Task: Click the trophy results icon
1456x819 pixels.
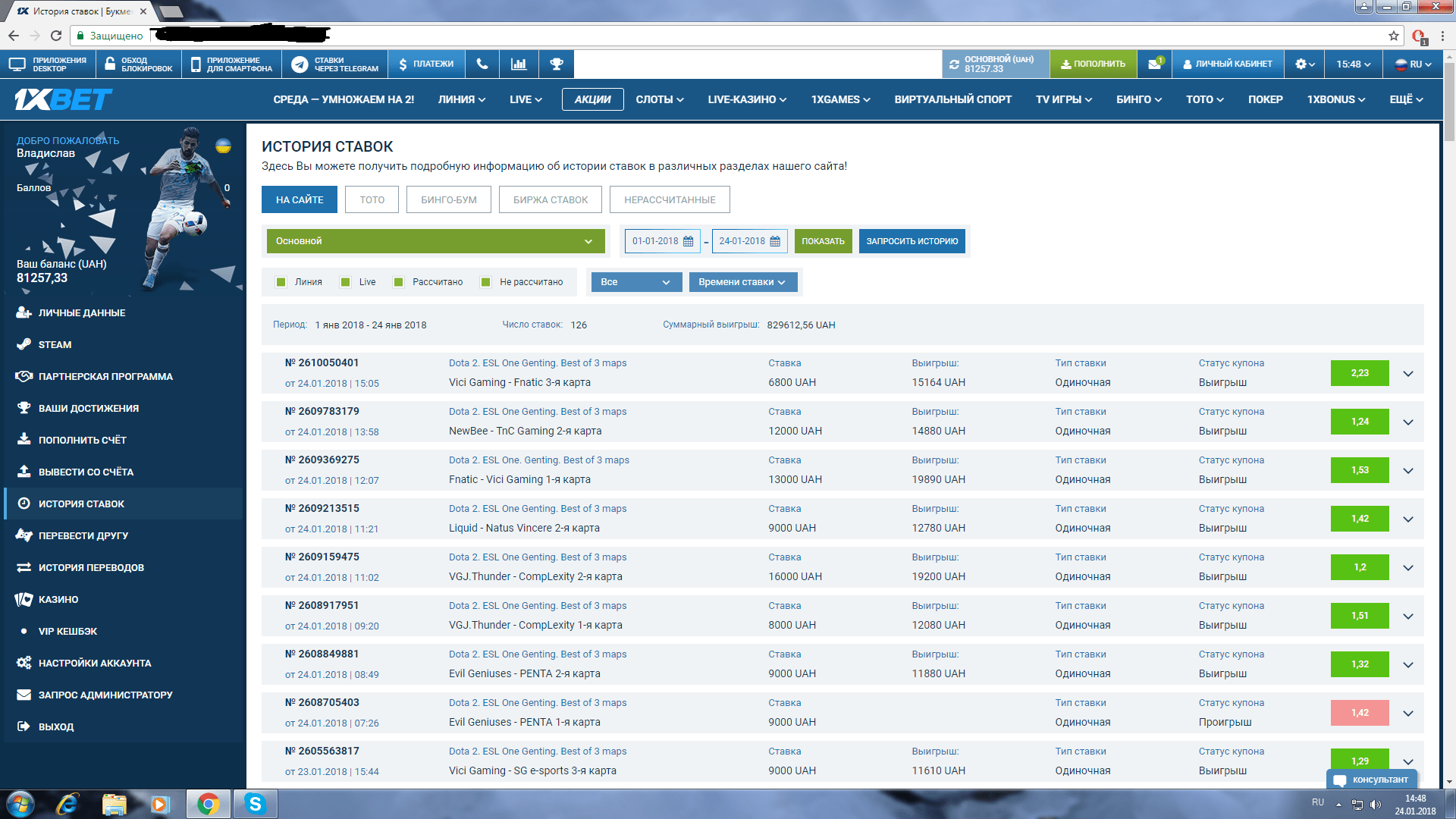Action: pyautogui.click(x=556, y=64)
